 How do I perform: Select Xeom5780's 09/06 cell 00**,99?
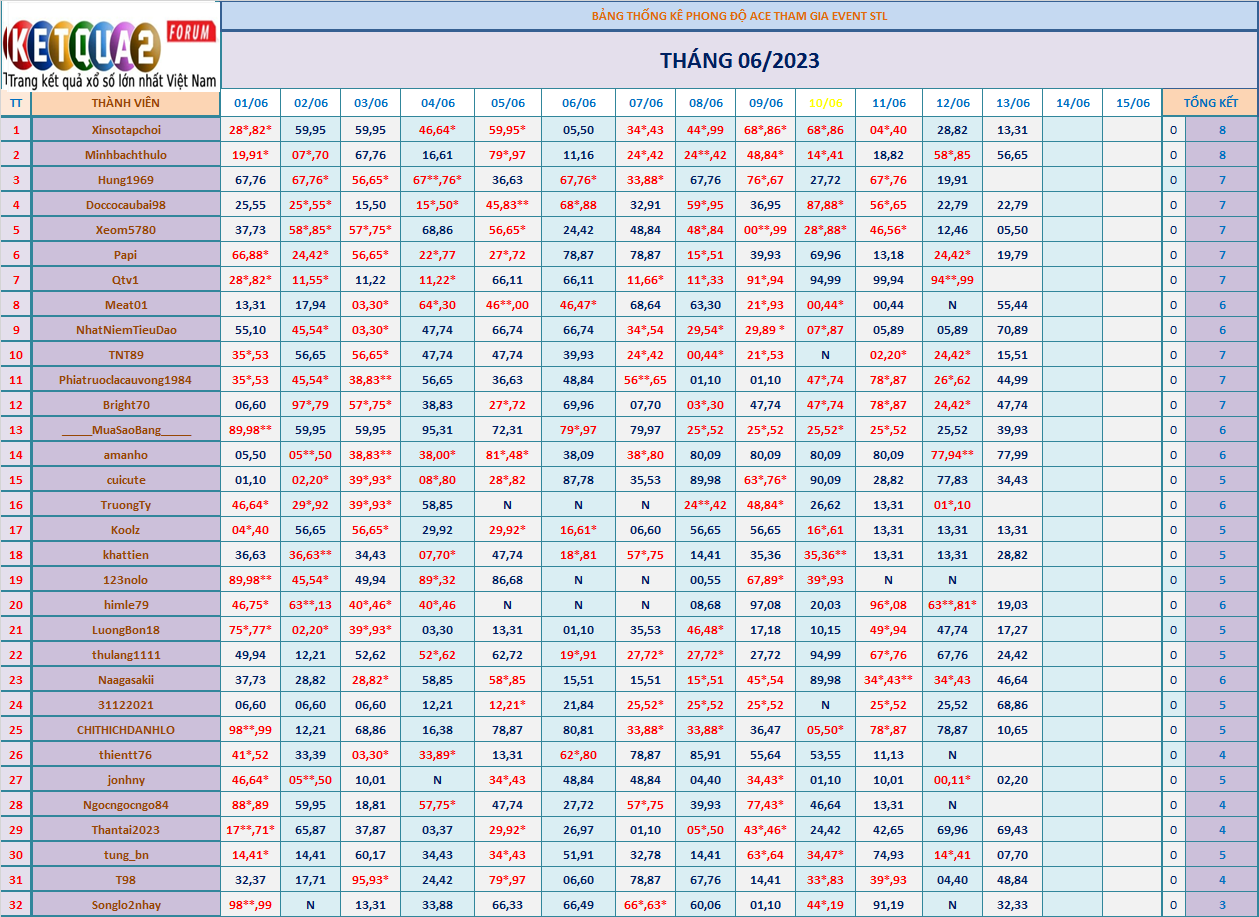pyautogui.click(x=765, y=230)
